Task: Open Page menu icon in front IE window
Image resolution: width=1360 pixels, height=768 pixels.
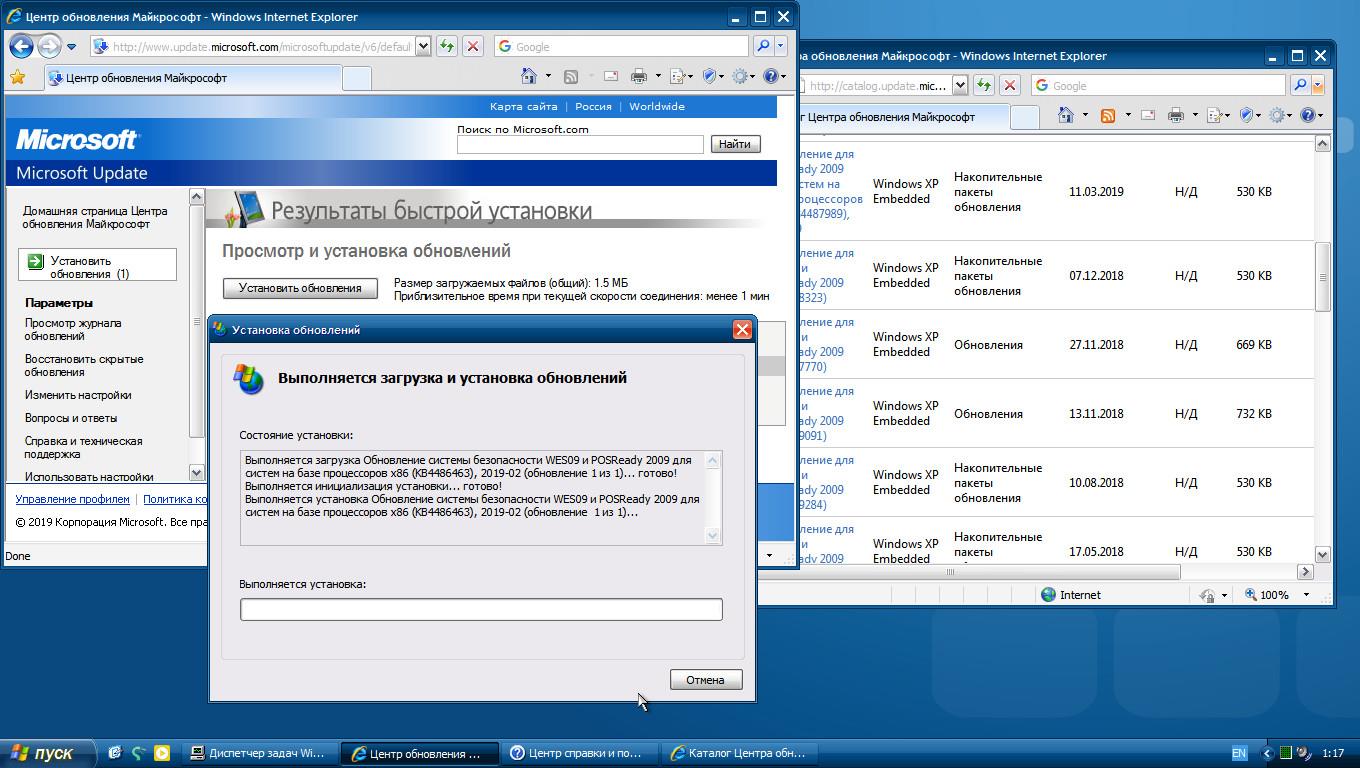Action: [677, 76]
